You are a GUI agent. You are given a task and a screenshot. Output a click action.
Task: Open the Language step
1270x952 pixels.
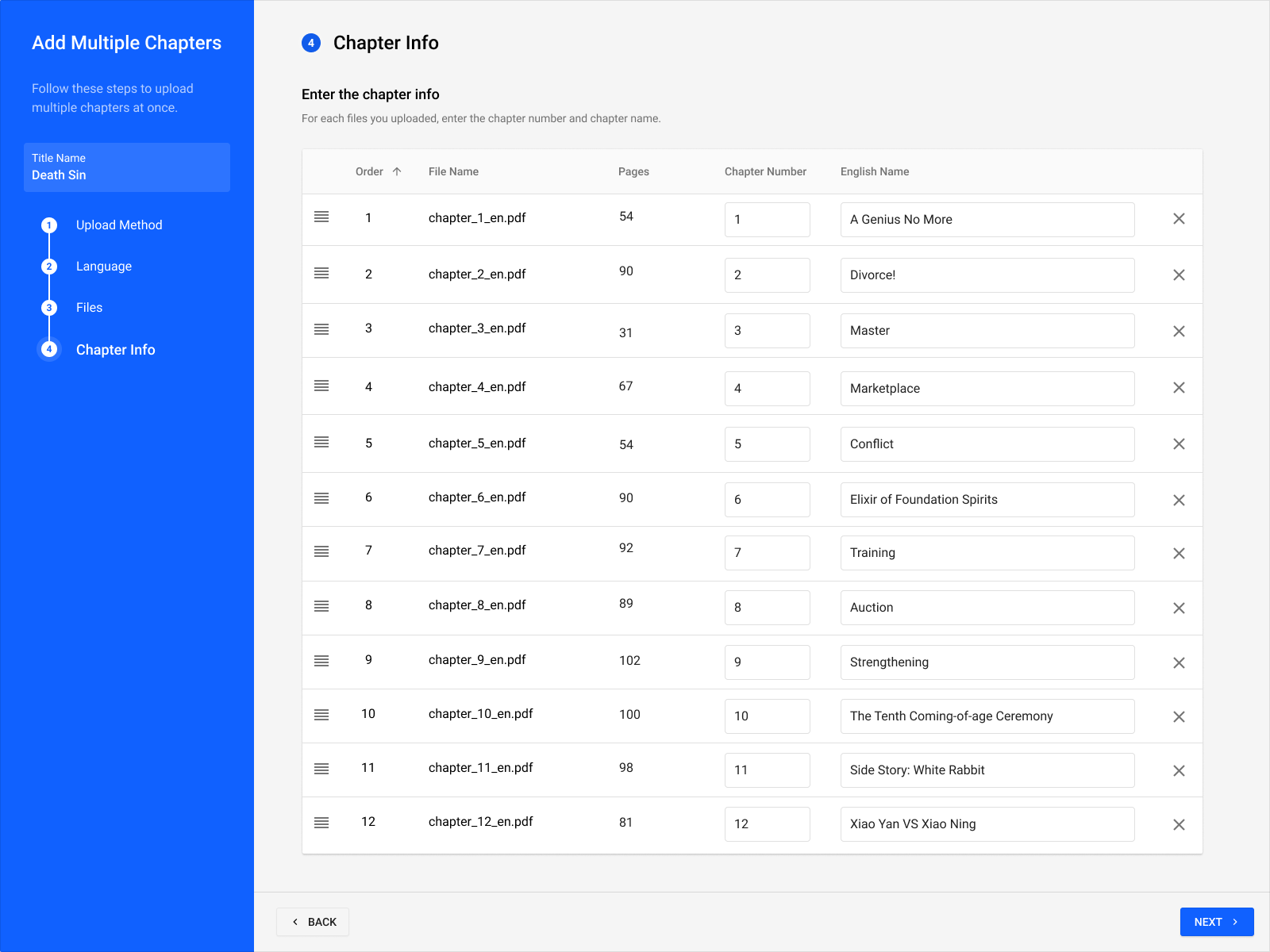[103, 267]
